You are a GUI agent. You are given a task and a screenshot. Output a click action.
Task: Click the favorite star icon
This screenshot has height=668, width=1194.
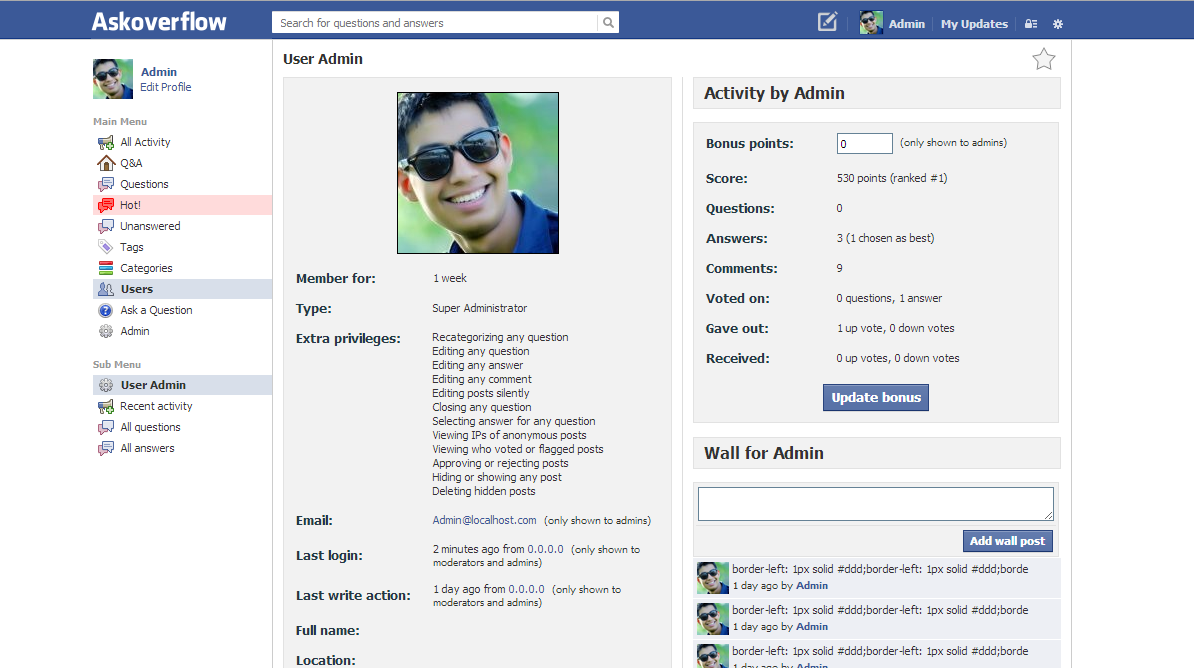click(x=1043, y=60)
